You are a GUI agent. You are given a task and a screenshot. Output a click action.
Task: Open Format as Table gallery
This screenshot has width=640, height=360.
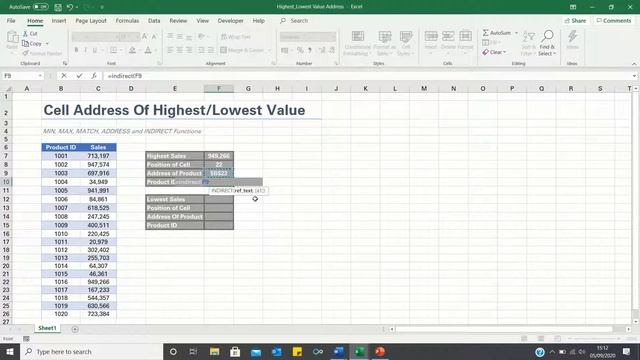coord(384,43)
